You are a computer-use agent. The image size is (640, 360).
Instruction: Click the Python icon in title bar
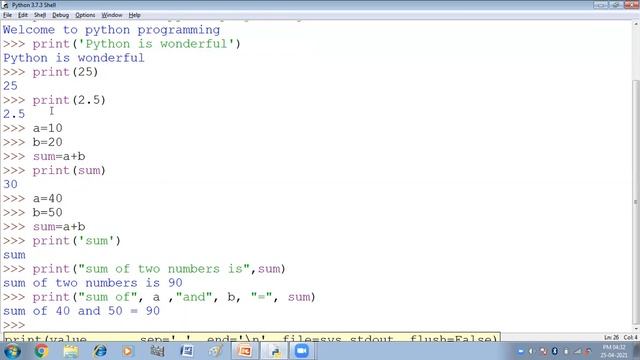(x=5, y=5)
